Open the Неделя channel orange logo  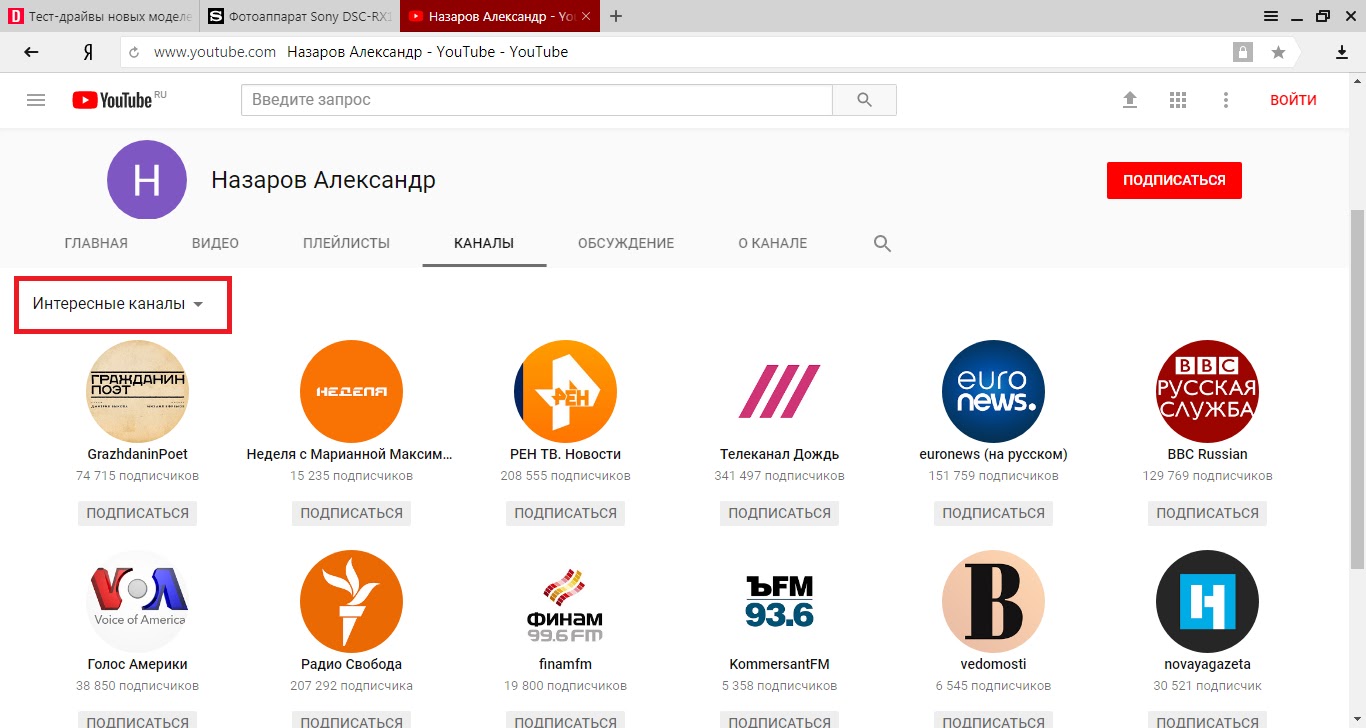click(x=351, y=391)
